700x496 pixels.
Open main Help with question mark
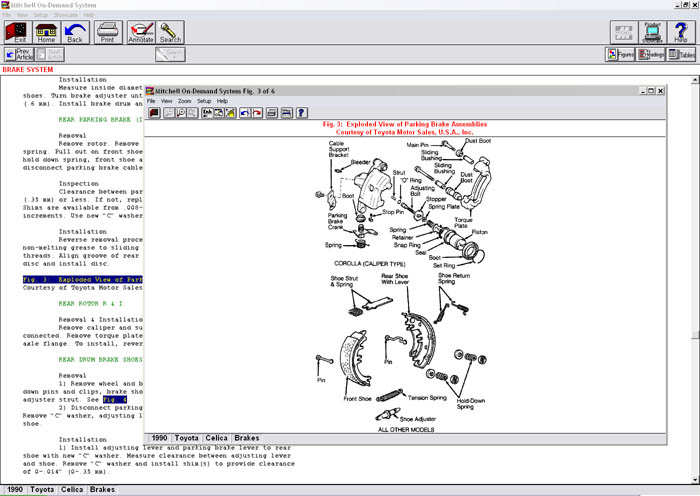tap(682, 32)
